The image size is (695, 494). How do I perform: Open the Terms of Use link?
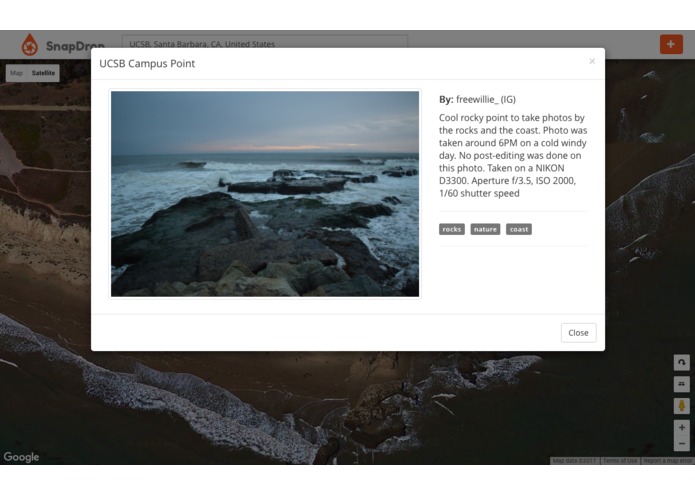pyautogui.click(x=620, y=461)
